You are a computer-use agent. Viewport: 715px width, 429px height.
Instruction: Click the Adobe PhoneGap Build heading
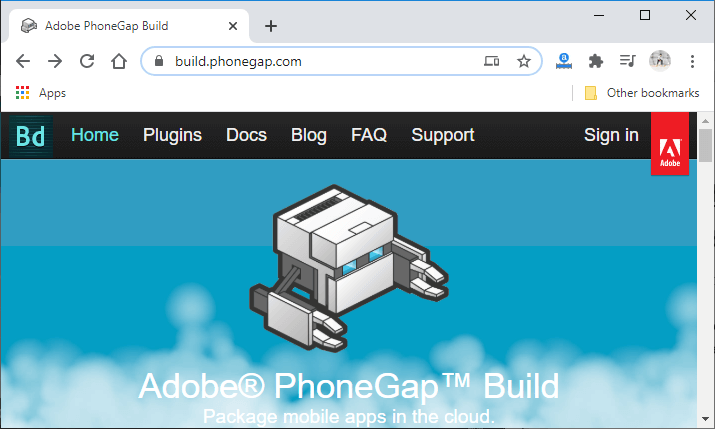click(348, 387)
